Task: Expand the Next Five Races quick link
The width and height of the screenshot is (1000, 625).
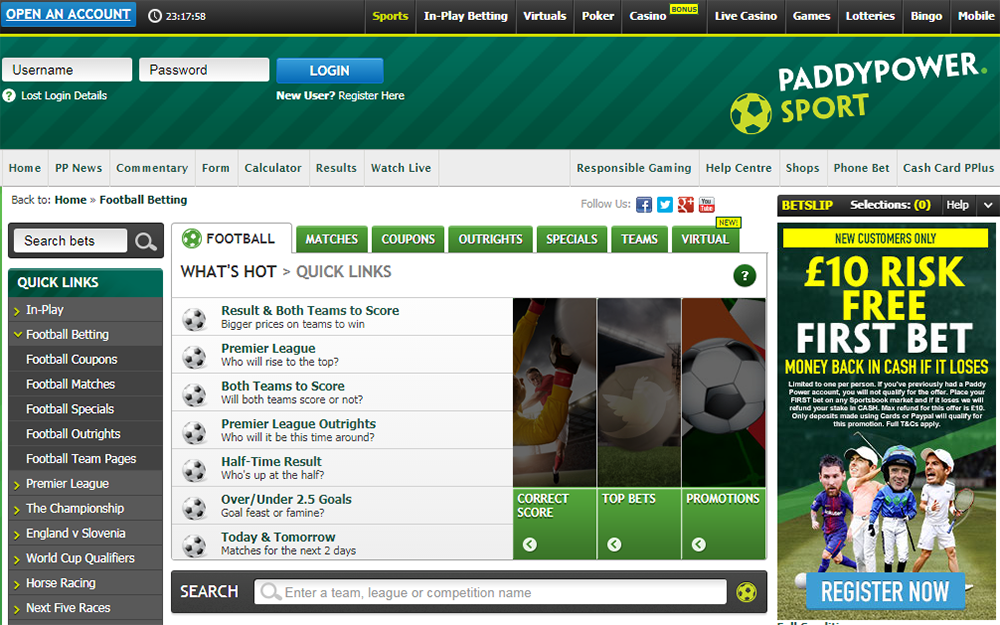Action: coord(17,609)
